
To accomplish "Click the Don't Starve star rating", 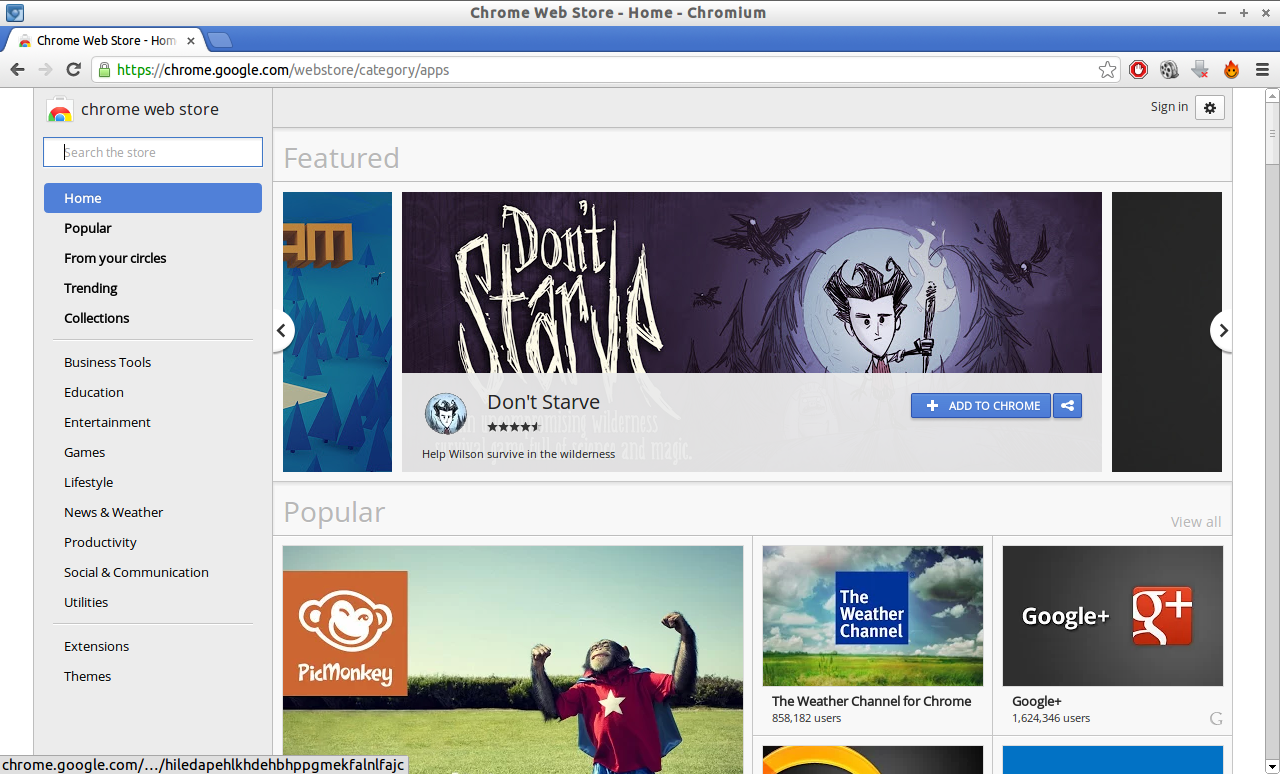I will (514, 427).
